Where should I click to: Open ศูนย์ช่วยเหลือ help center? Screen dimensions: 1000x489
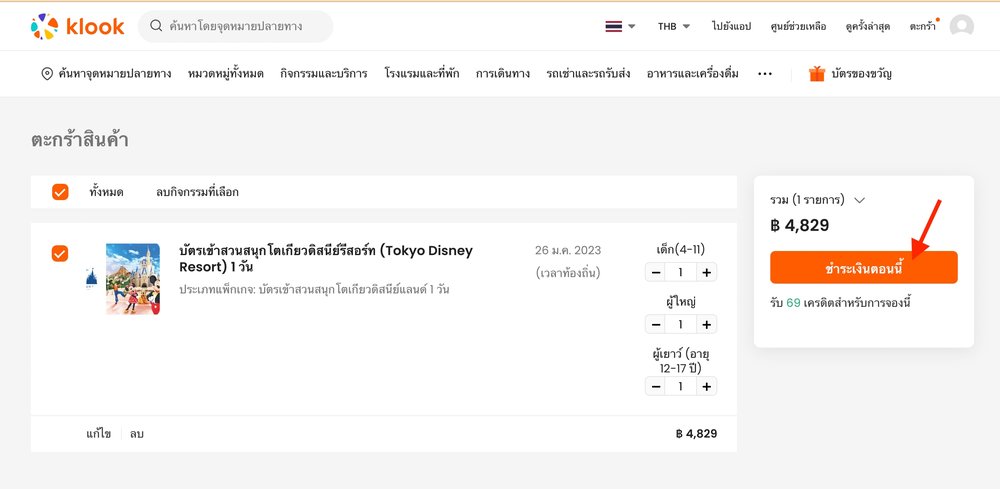pos(798,26)
